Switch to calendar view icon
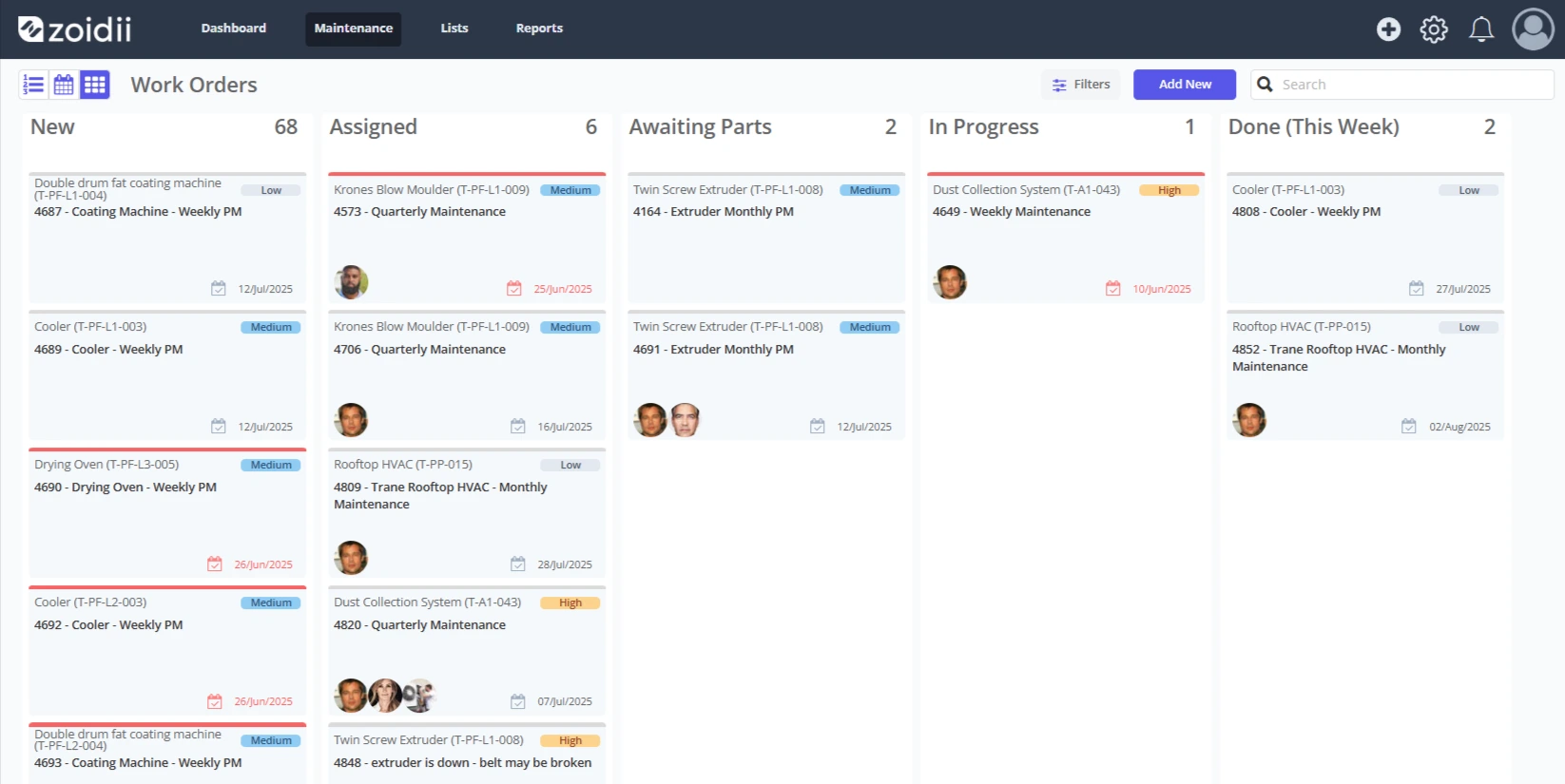 point(64,85)
